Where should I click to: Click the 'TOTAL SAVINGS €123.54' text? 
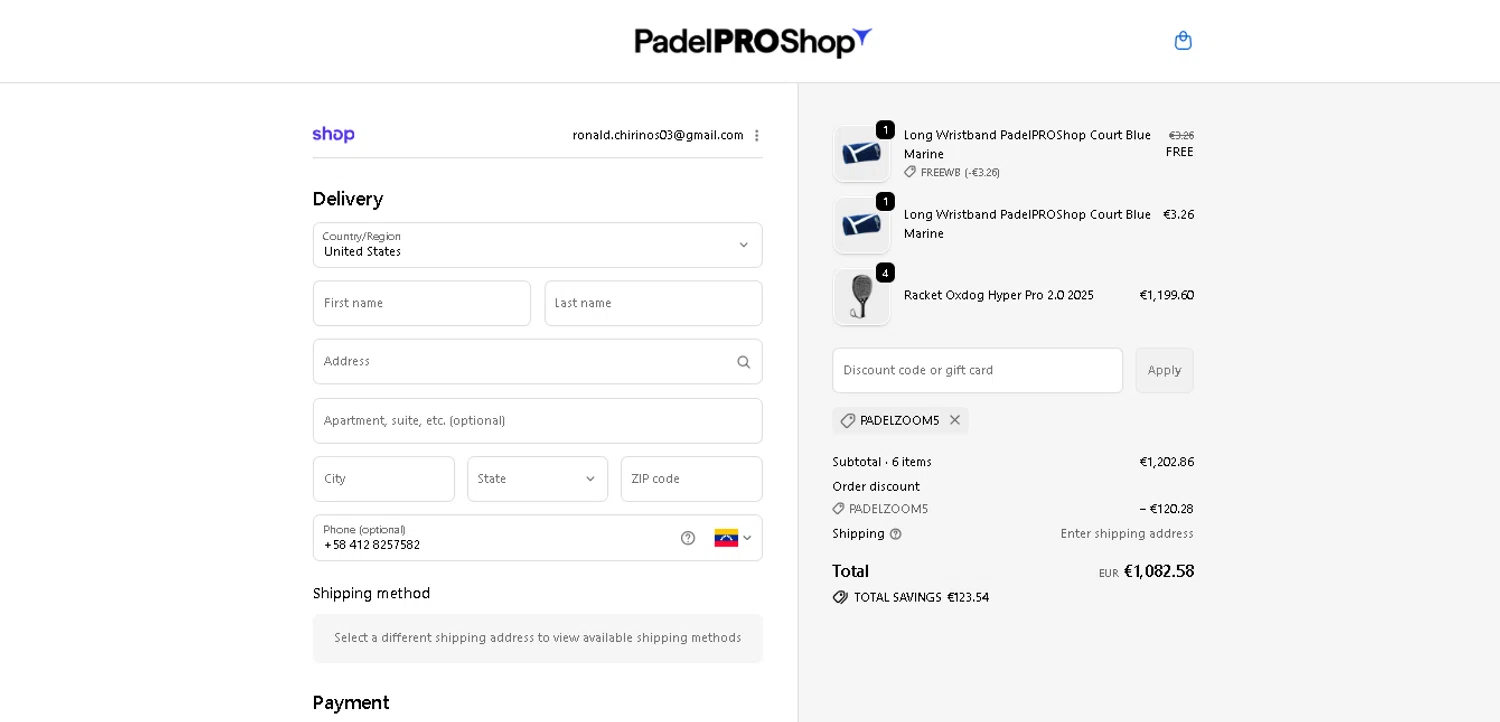pos(921,597)
